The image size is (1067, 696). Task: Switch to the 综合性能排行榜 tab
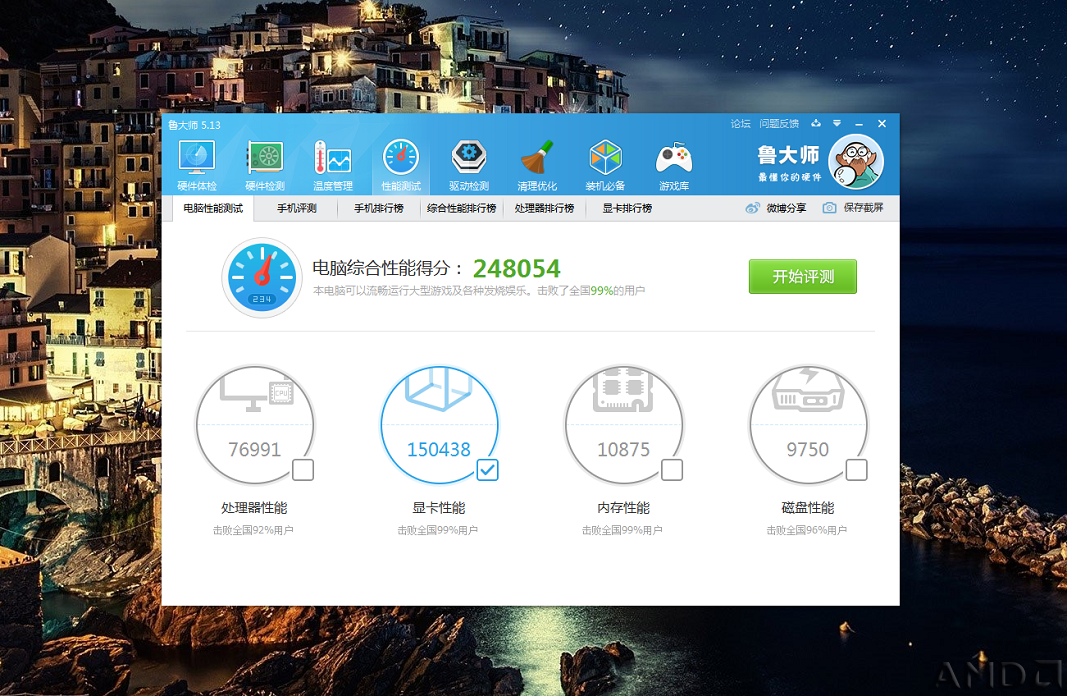click(x=461, y=208)
